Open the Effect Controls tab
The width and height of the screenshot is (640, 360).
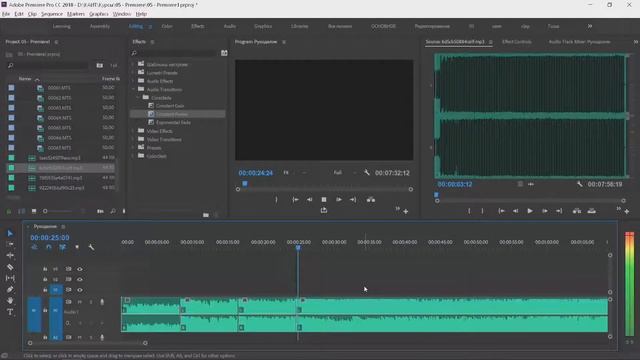pos(517,42)
